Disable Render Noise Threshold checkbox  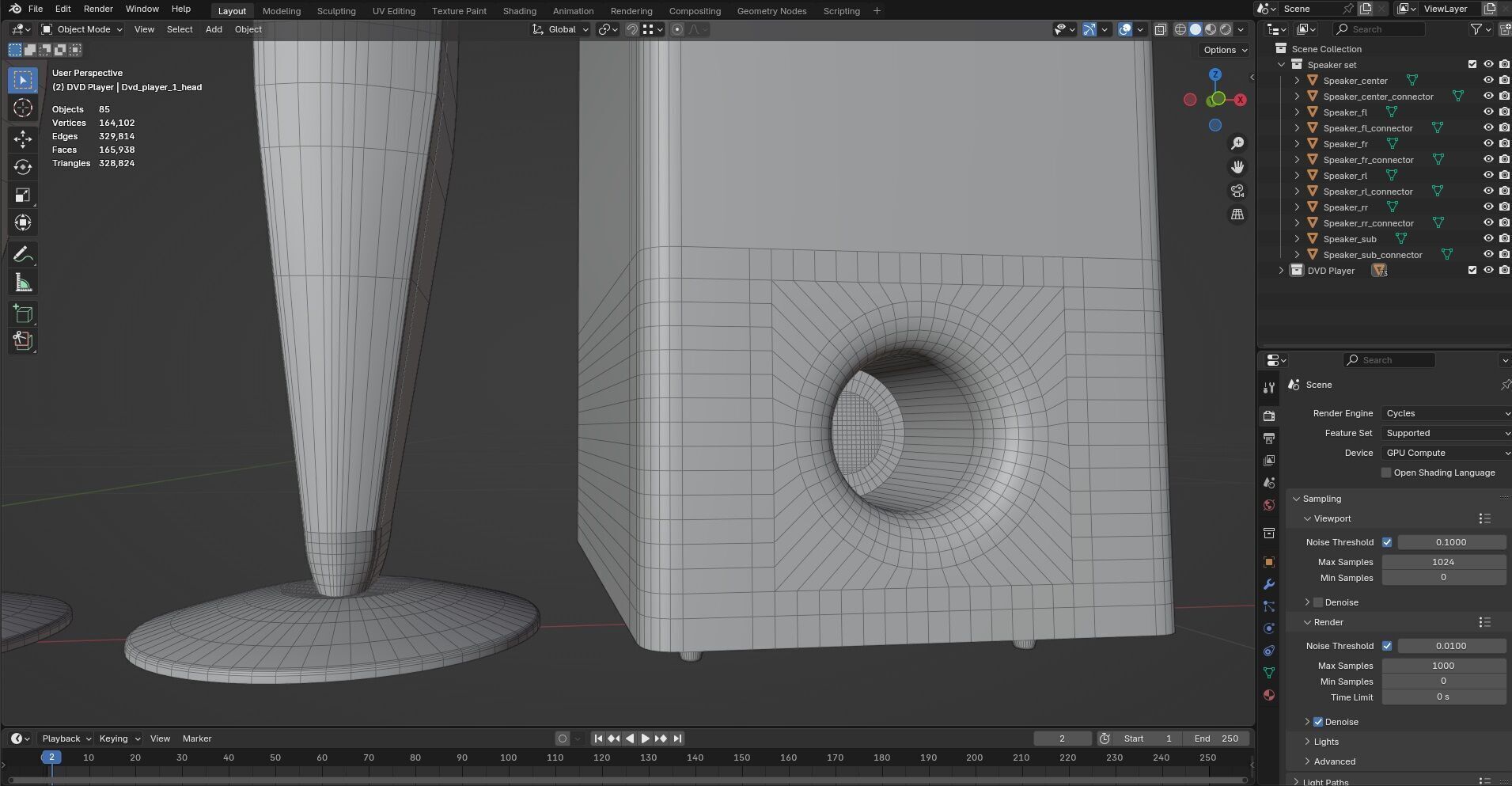point(1387,646)
